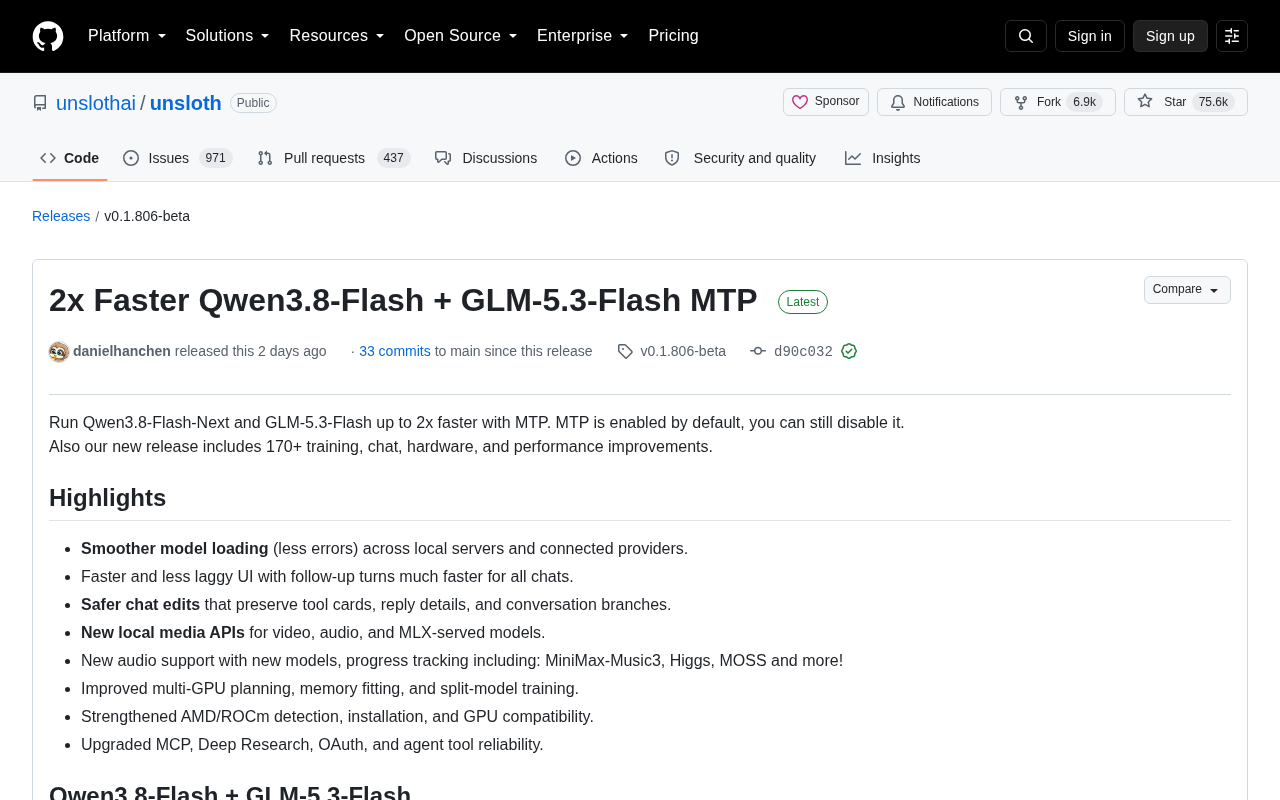Switch to the Issues tab

178,158
